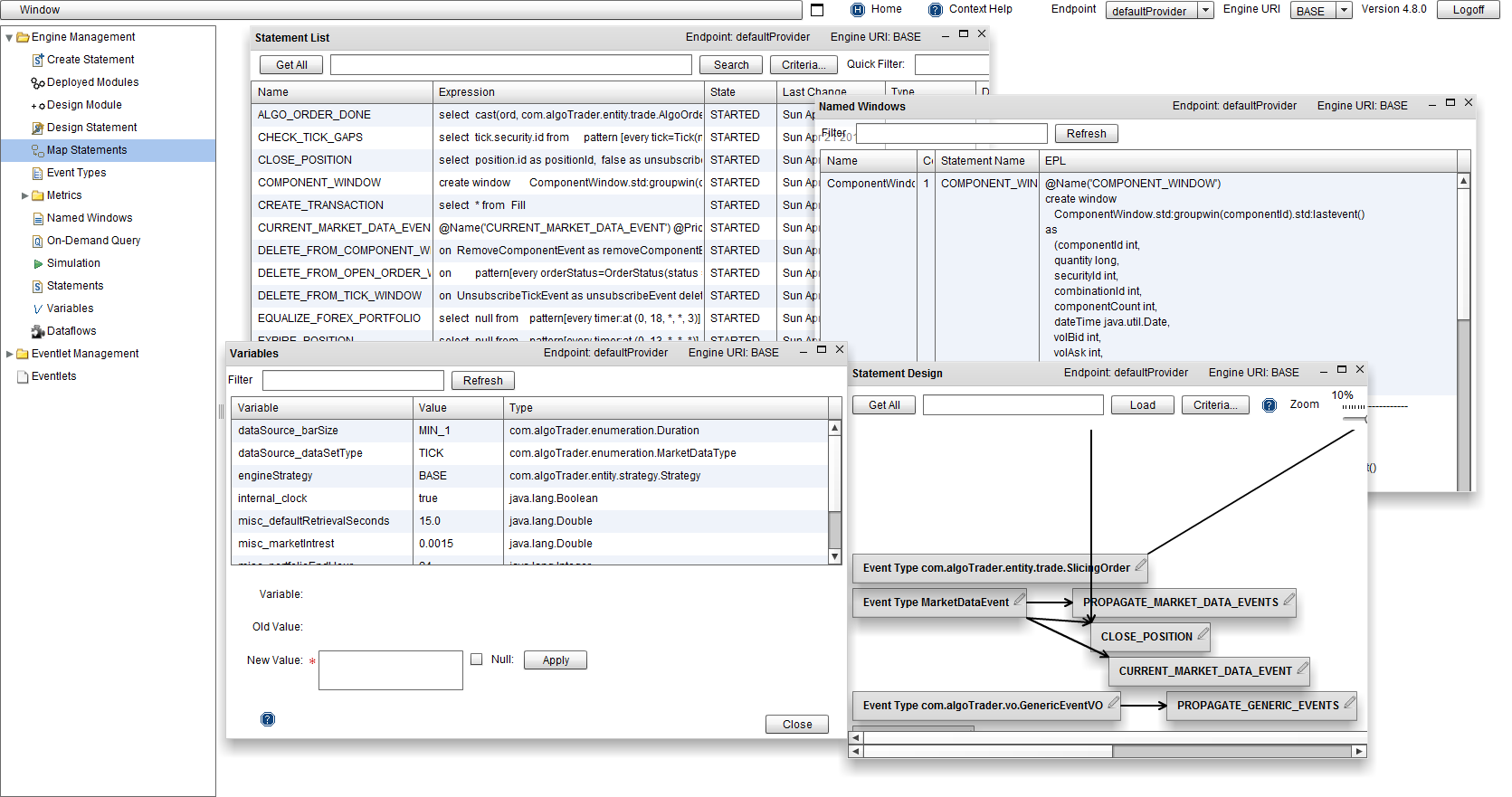Screen dimensions: 1512x797
Task: Click edit pencil on CLOSE_POSITION node
Action: [x=1203, y=635]
